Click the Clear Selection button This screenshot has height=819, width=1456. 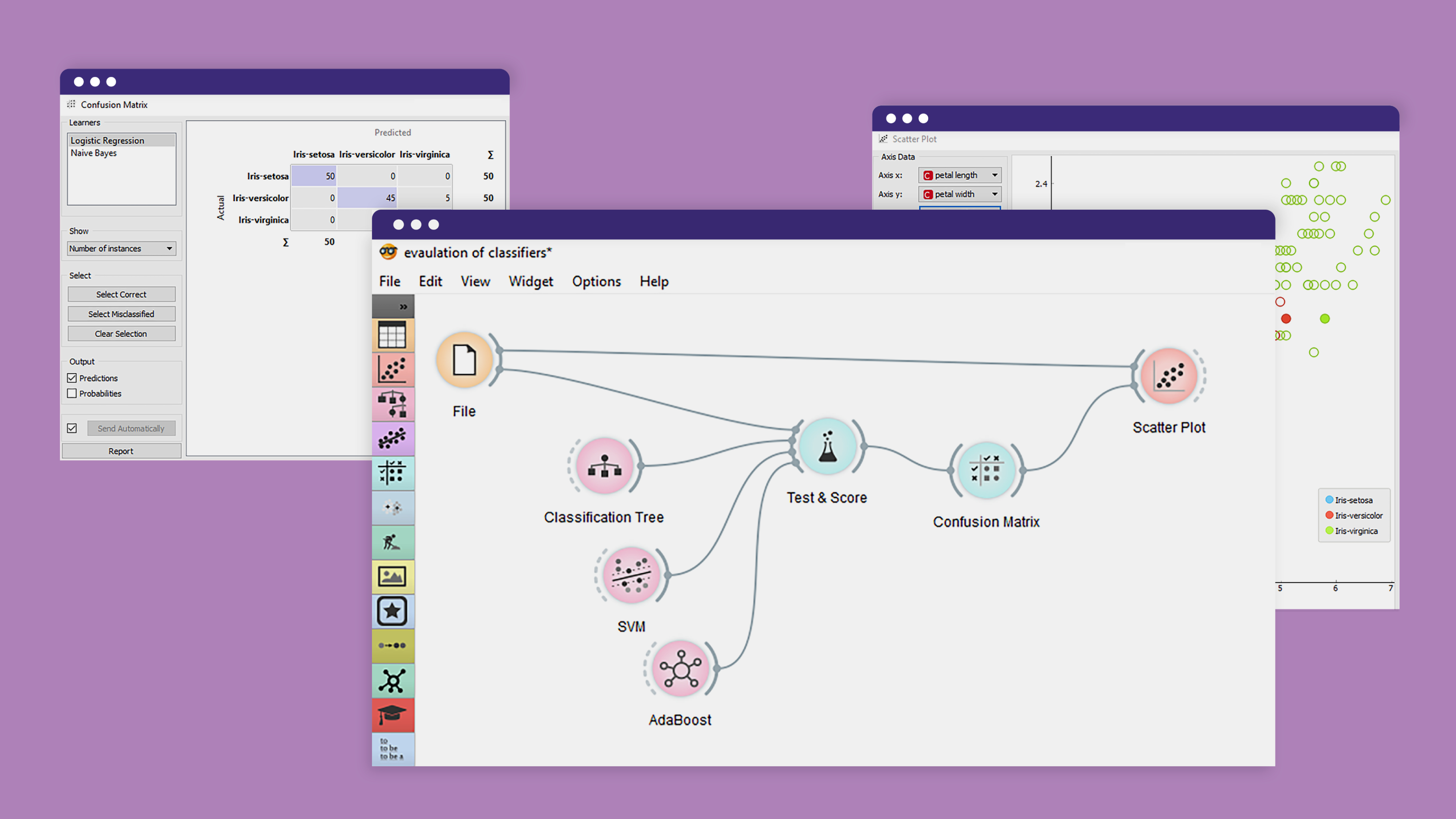pos(122,334)
